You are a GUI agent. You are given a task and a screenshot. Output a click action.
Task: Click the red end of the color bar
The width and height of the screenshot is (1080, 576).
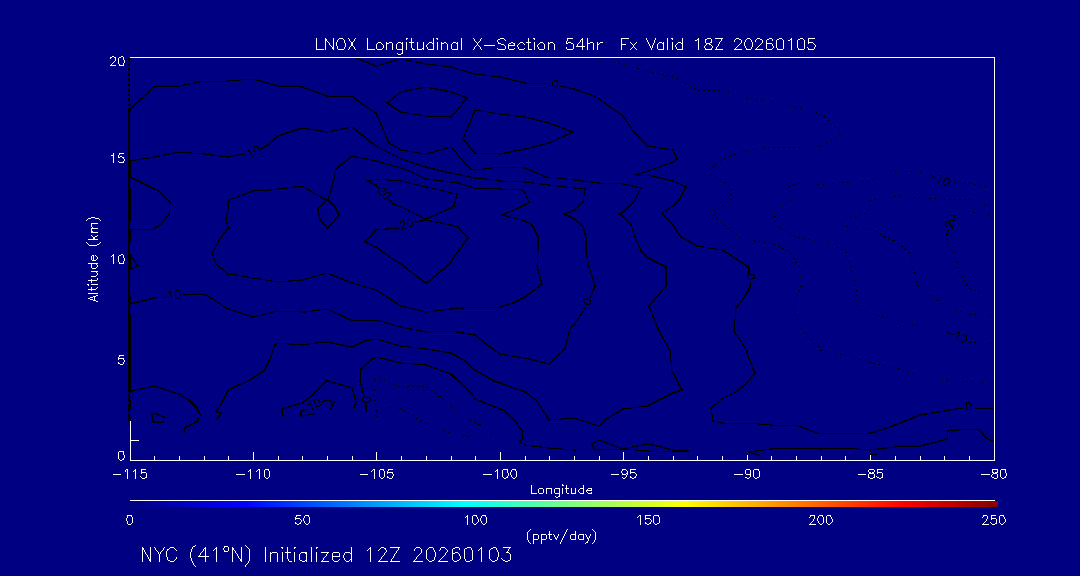[x=985, y=502]
